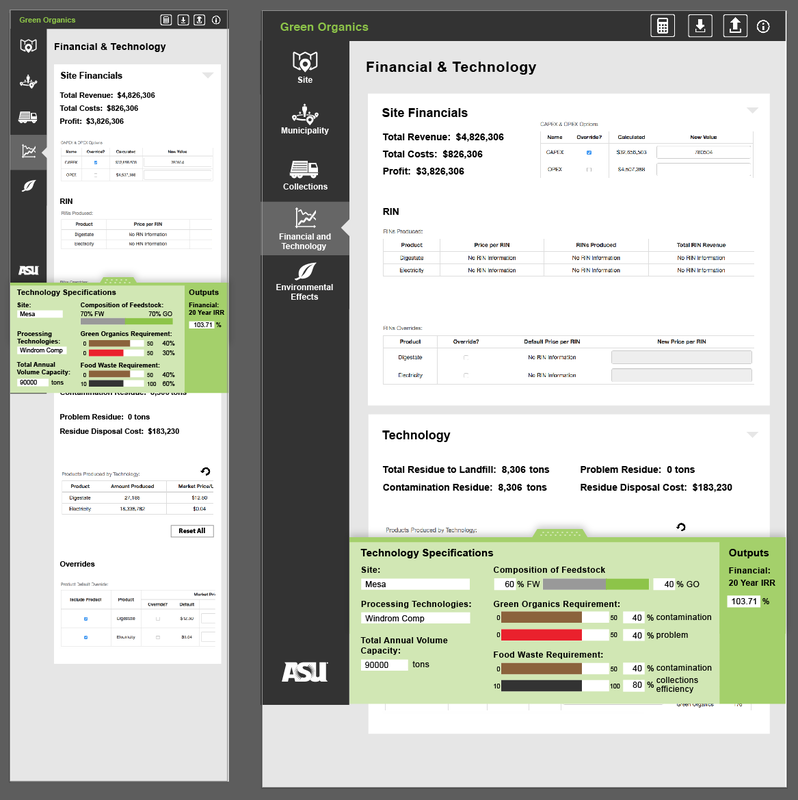Click refresh arrow icon in large Technology section
The height and width of the screenshot is (800, 798).
pyautogui.click(x=681, y=527)
